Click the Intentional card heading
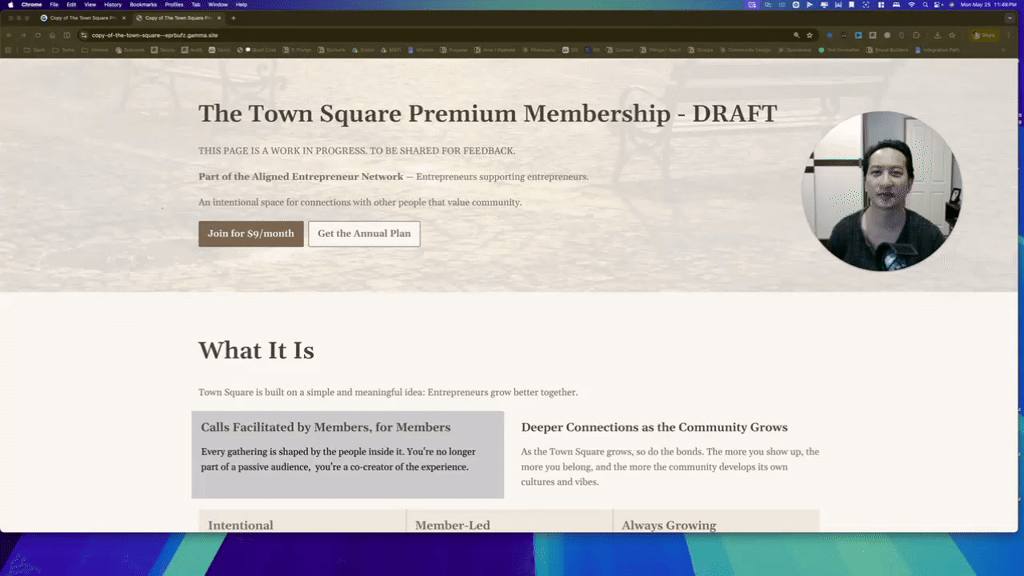Screen dimensions: 1024x576 tap(240, 525)
